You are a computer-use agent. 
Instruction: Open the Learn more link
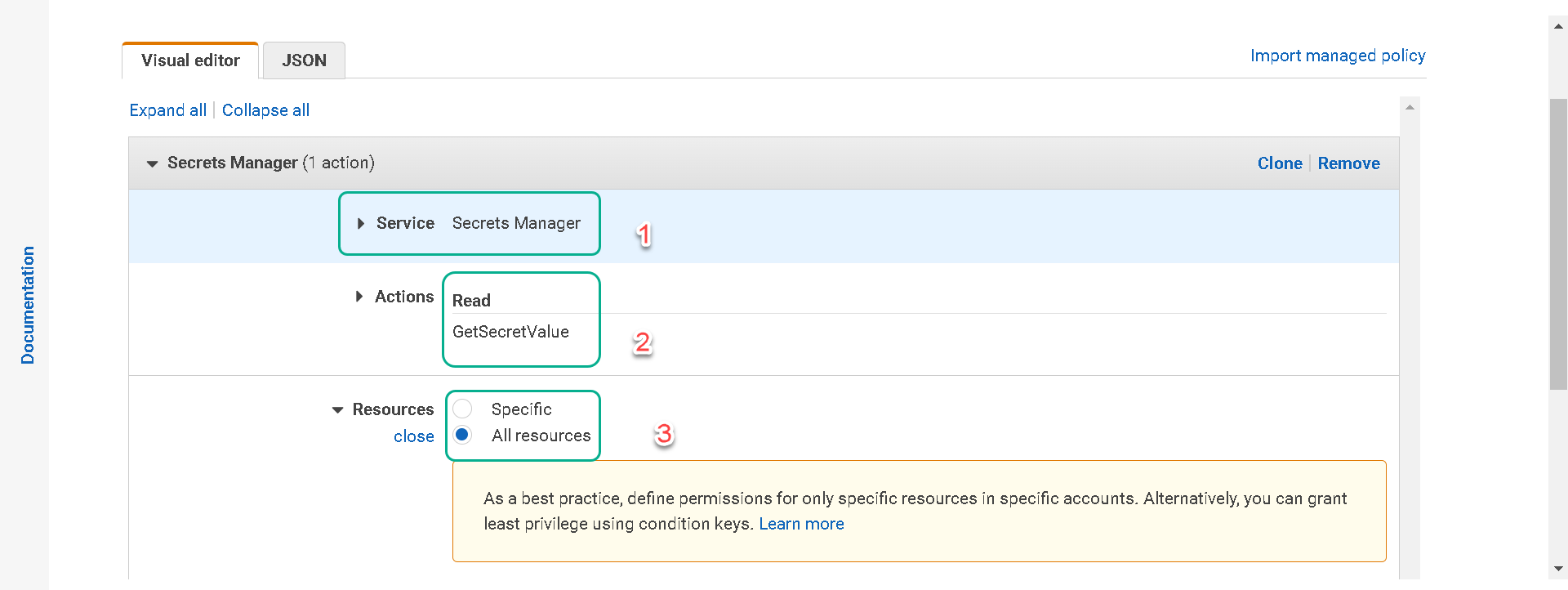[x=801, y=524]
